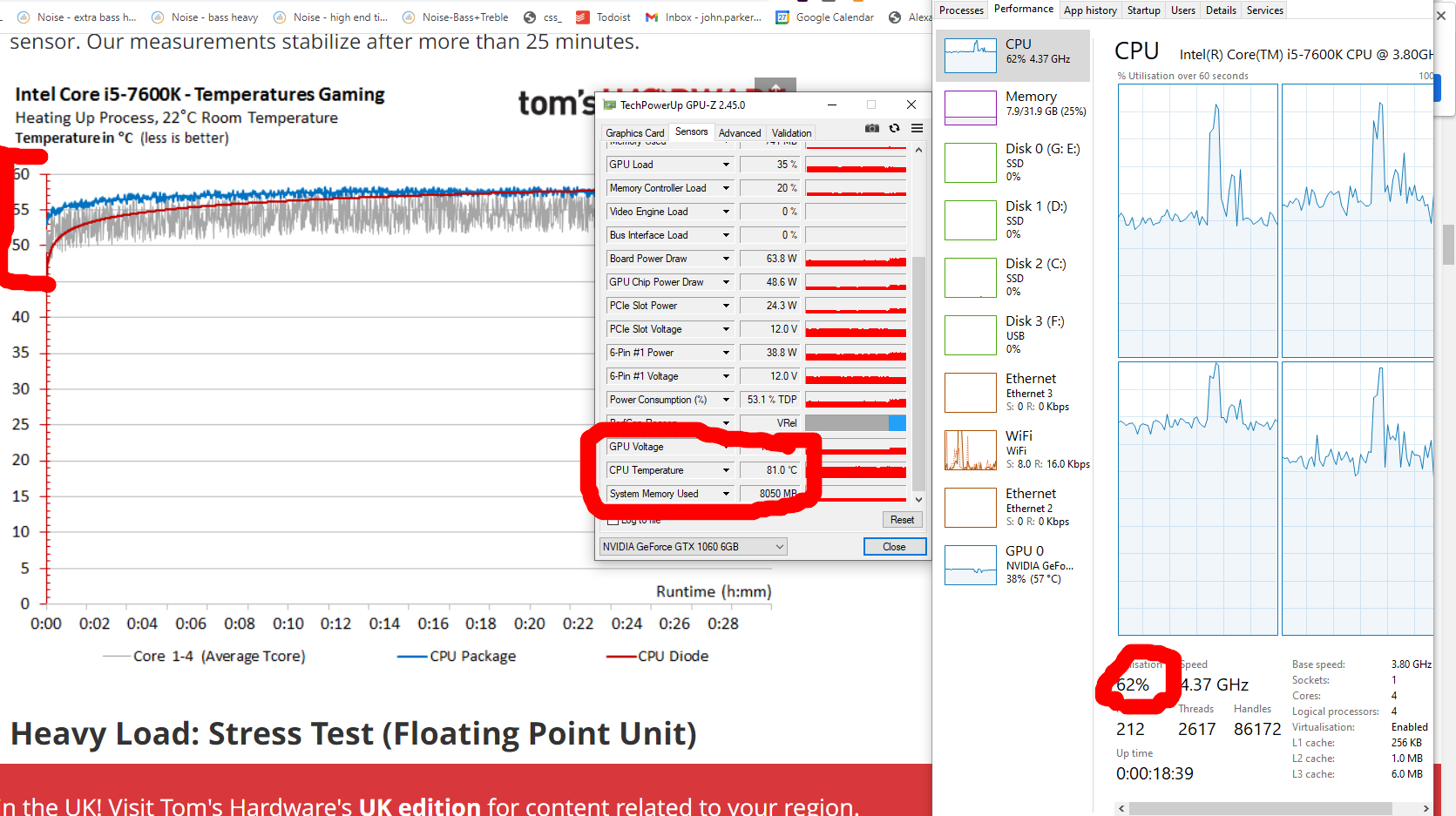Viewport: 1456px width, 816px height.
Task: Click the Reset button in GPU-Z
Action: click(x=902, y=520)
